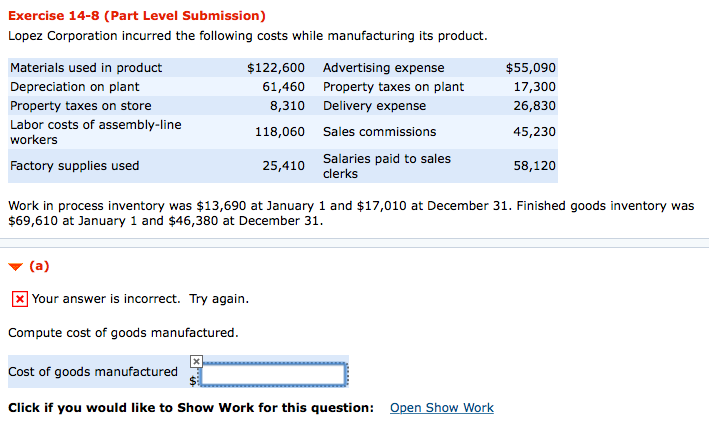Click the Sales commissions label

[x=379, y=132]
